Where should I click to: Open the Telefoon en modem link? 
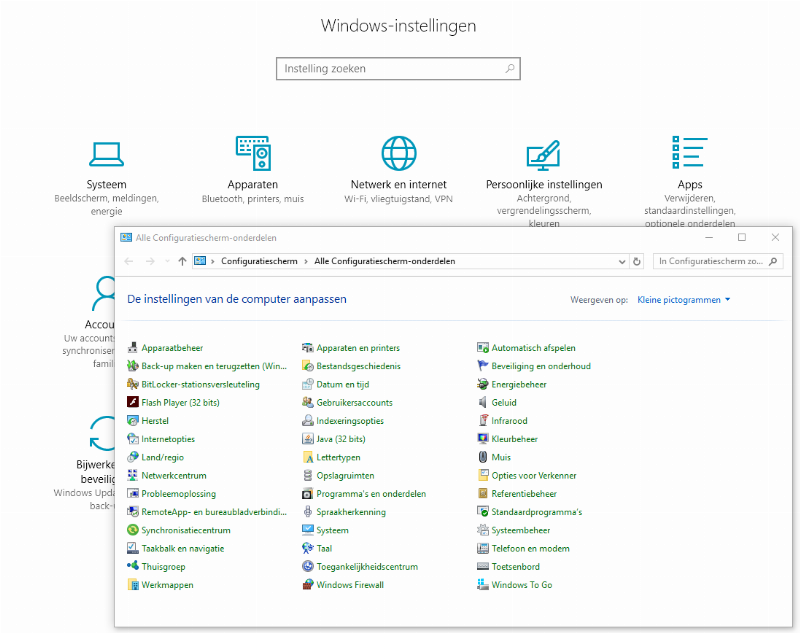pyautogui.click(x=531, y=548)
